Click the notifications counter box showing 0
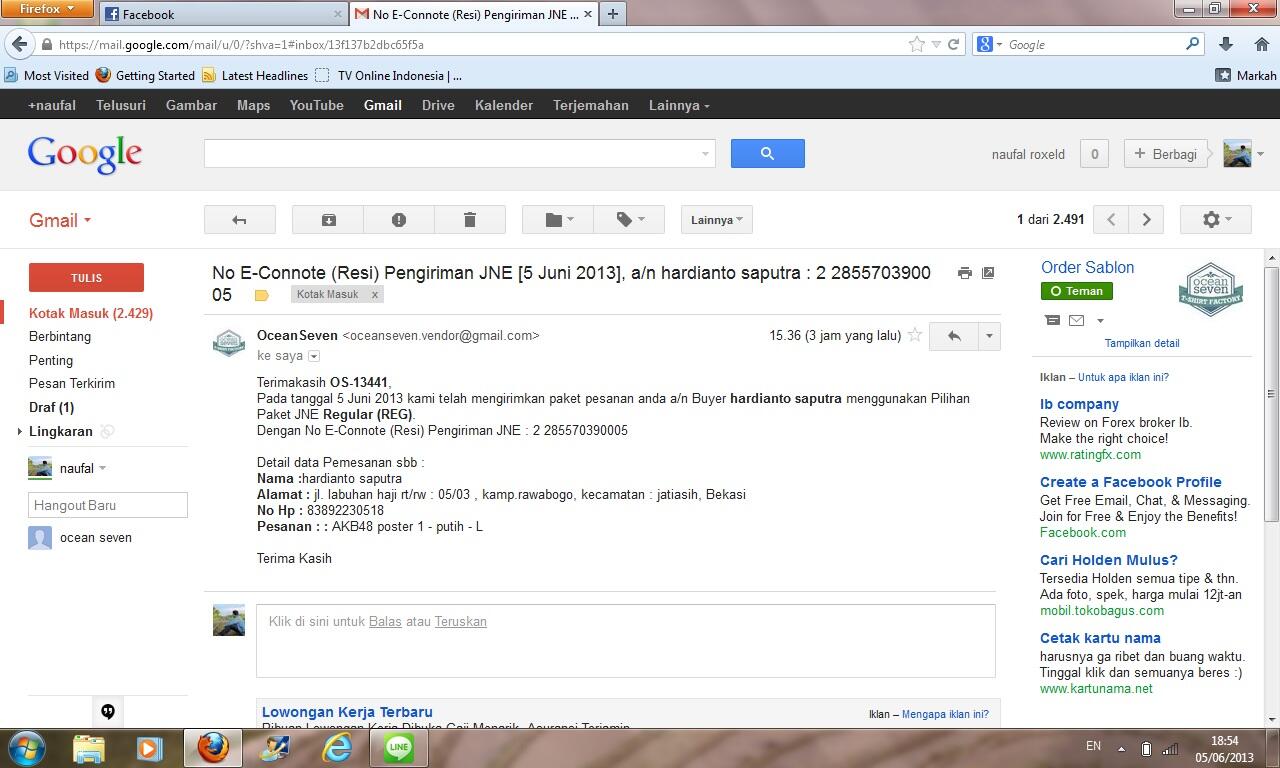The image size is (1280, 768). (x=1094, y=154)
